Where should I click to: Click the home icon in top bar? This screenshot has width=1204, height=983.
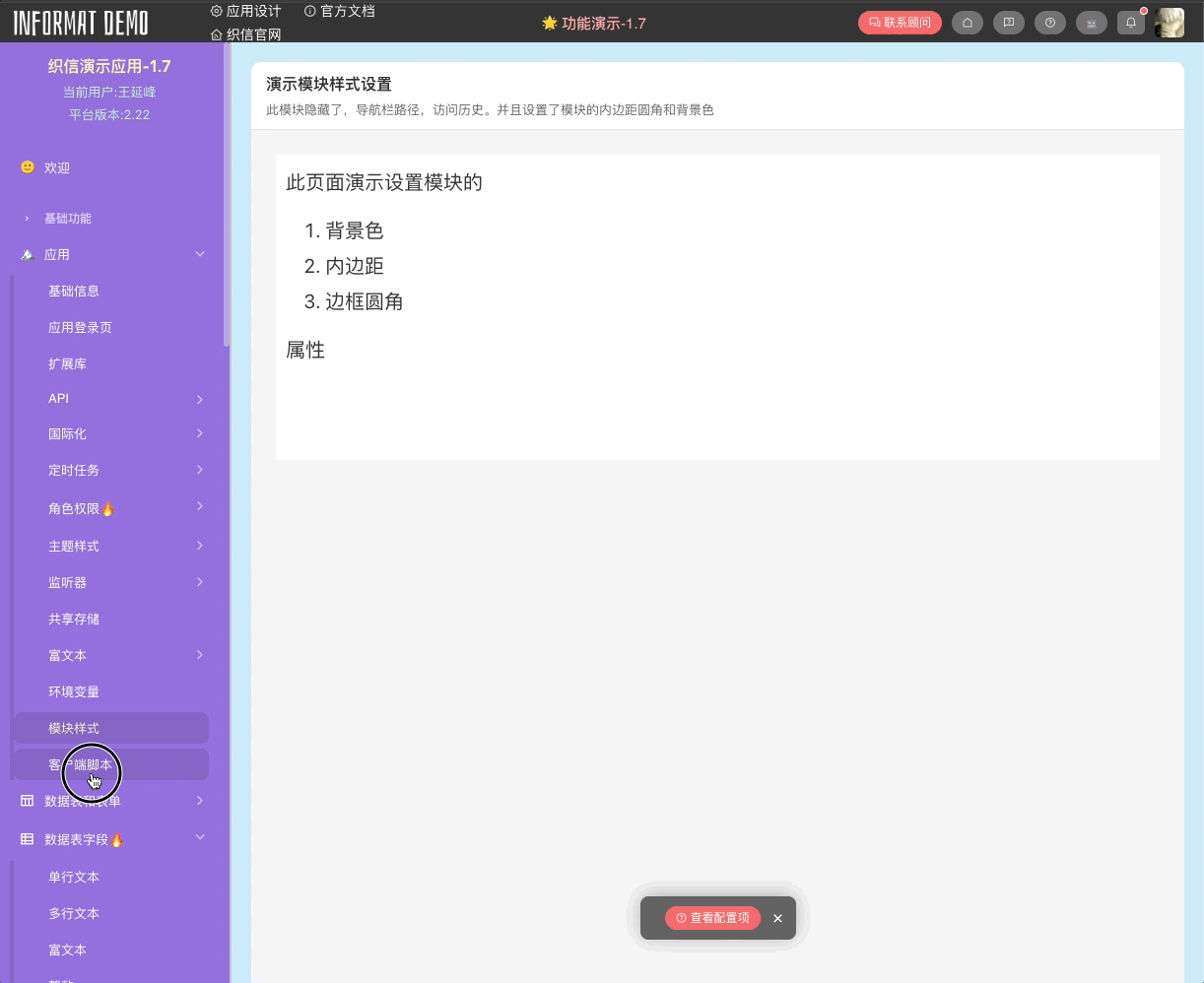point(968,23)
